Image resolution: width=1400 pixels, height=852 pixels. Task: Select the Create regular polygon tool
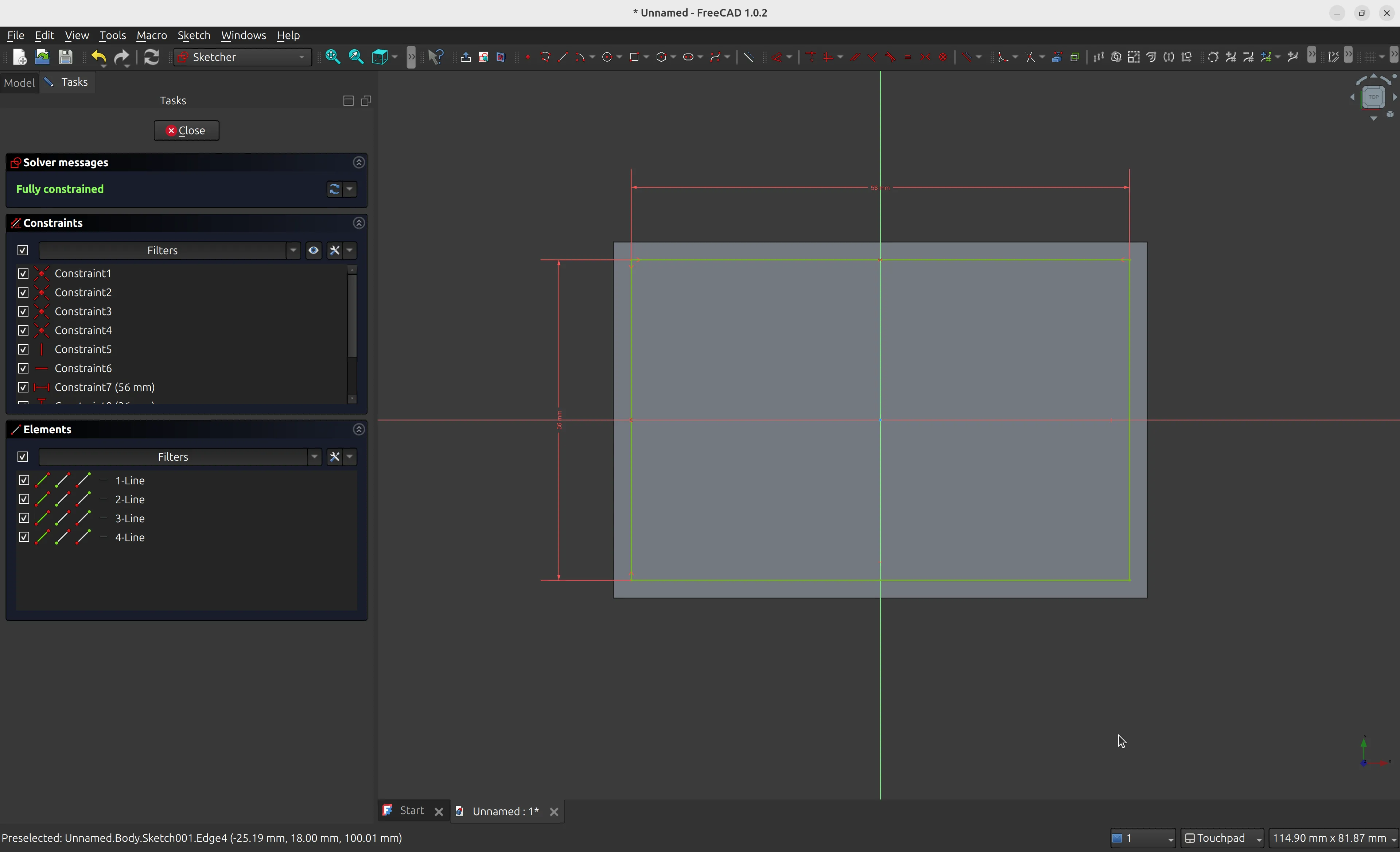[x=661, y=57]
